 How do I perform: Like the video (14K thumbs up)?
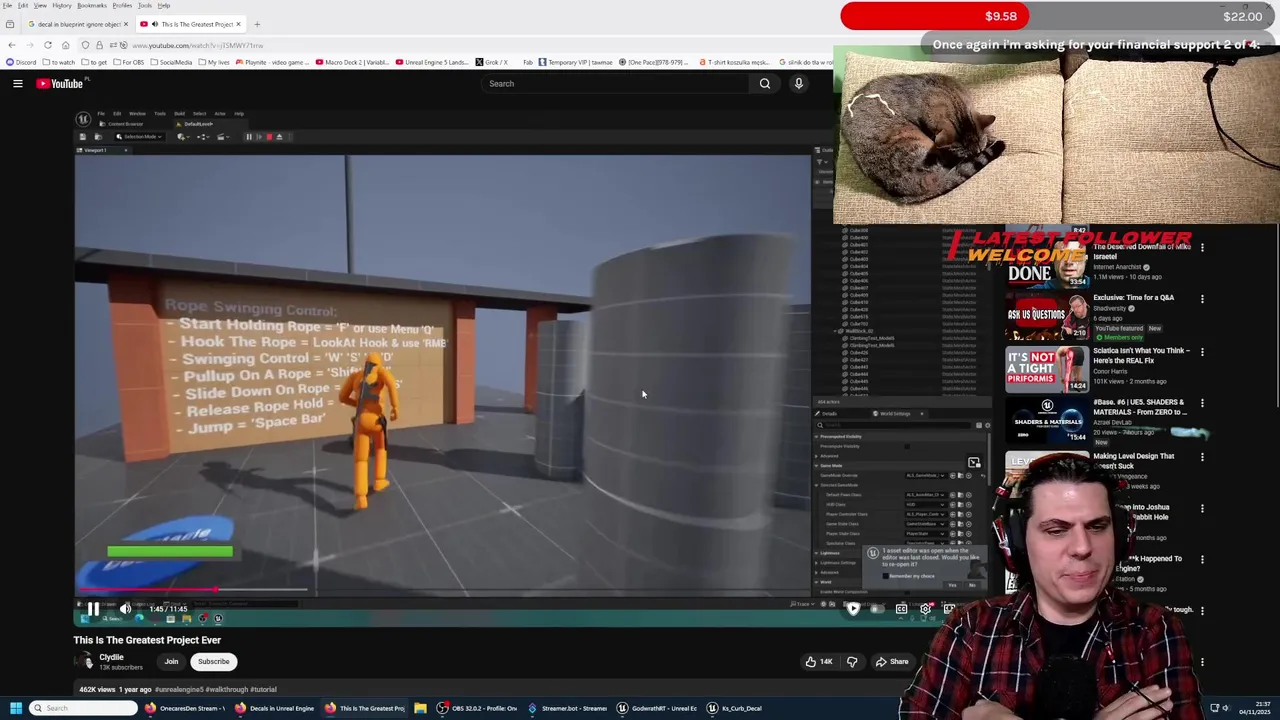(x=820, y=661)
